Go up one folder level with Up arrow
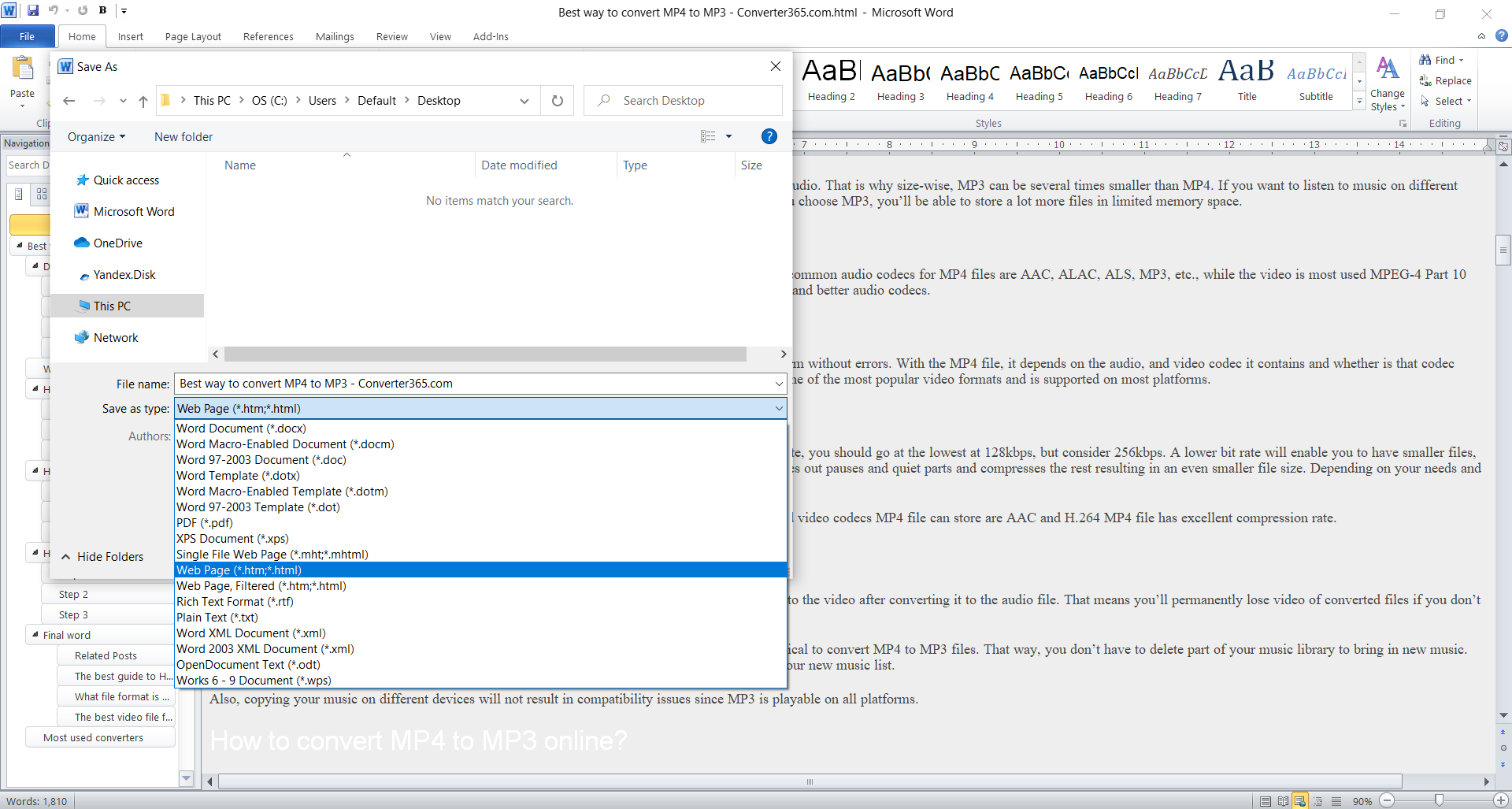This screenshot has height=809, width=1512. [x=143, y=101]
